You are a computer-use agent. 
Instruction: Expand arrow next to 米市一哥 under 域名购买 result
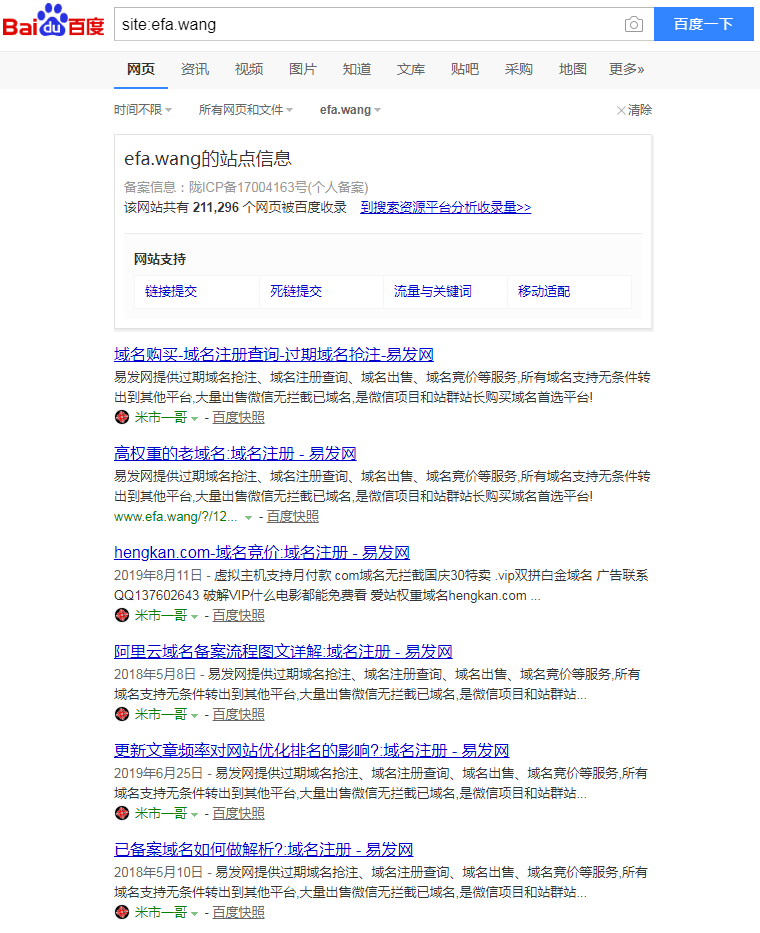(x=195, y=419)
